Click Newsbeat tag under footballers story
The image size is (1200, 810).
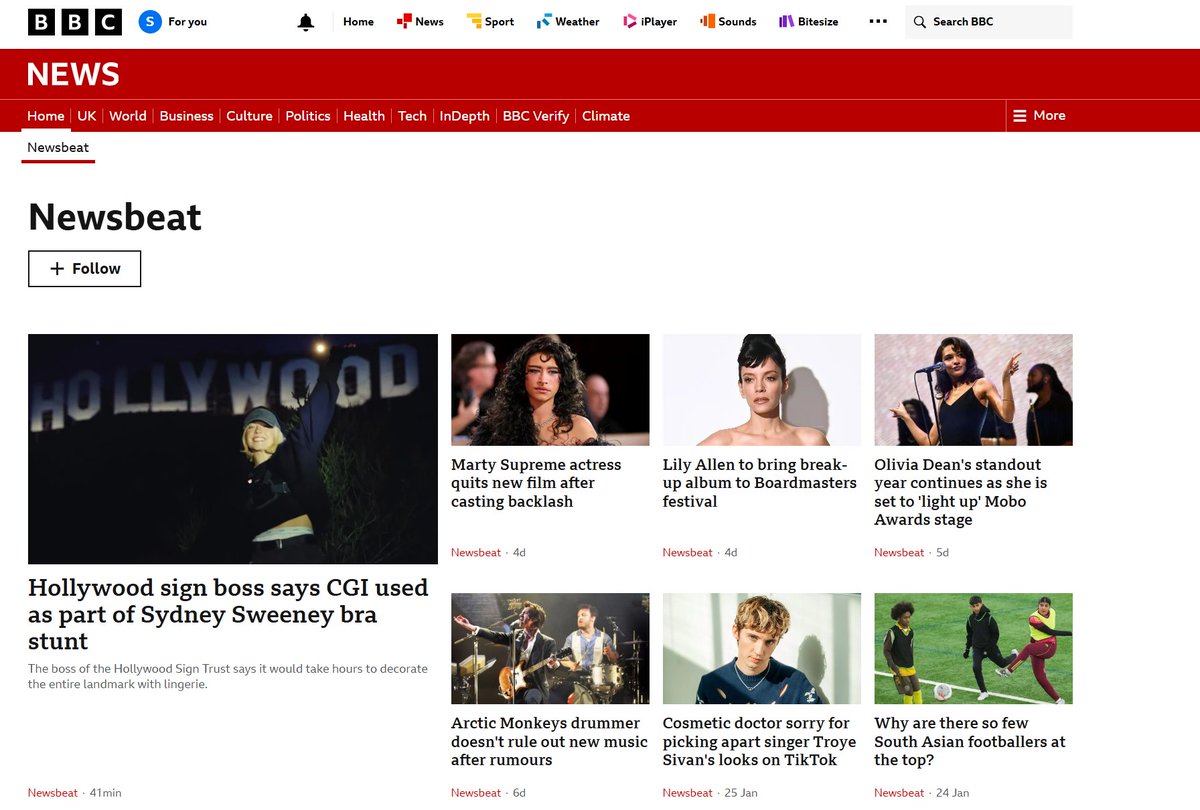(x=899, y=793)
